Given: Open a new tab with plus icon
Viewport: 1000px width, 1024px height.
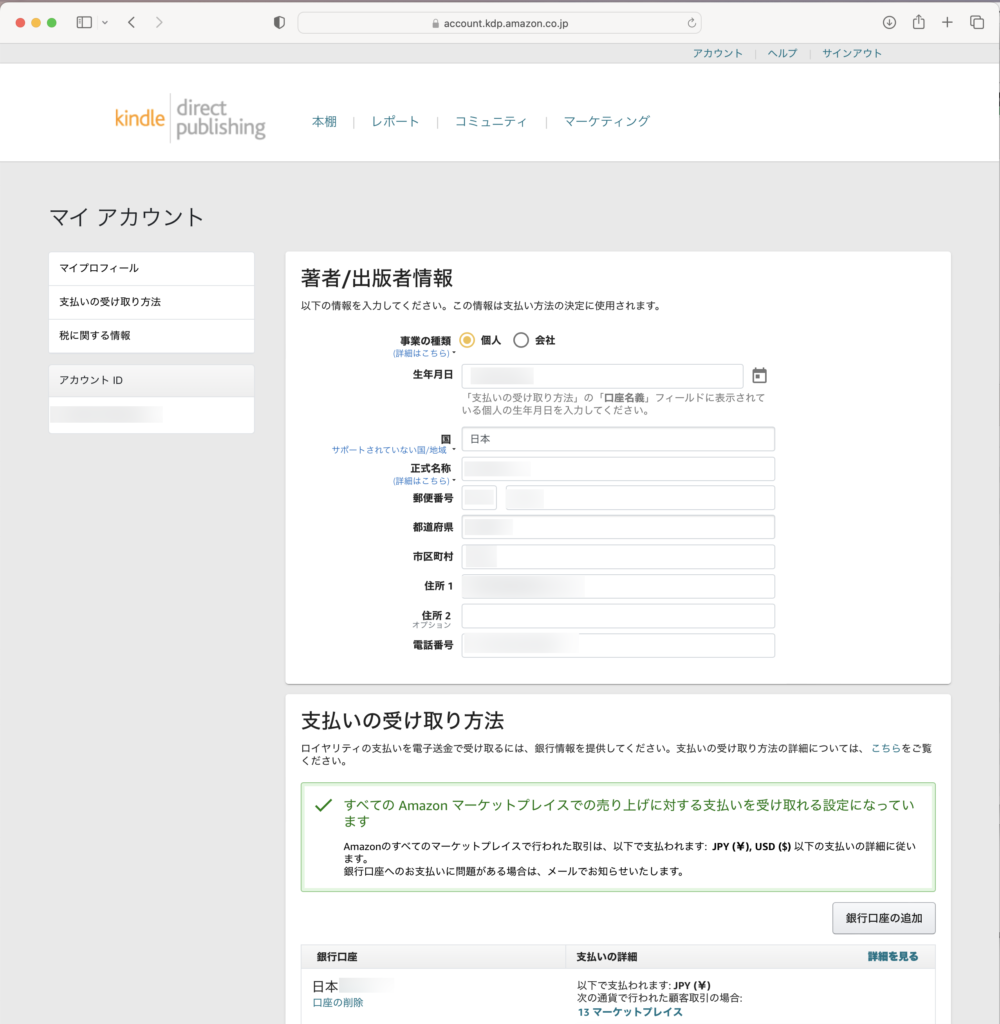Looking at the screenshot, I should tap(947, 22).
